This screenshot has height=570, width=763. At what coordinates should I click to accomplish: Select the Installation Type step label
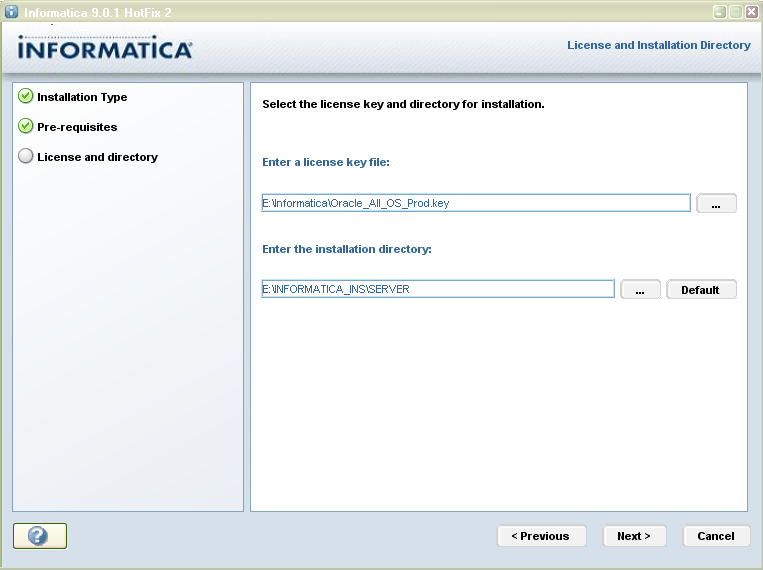coord(82,97)
